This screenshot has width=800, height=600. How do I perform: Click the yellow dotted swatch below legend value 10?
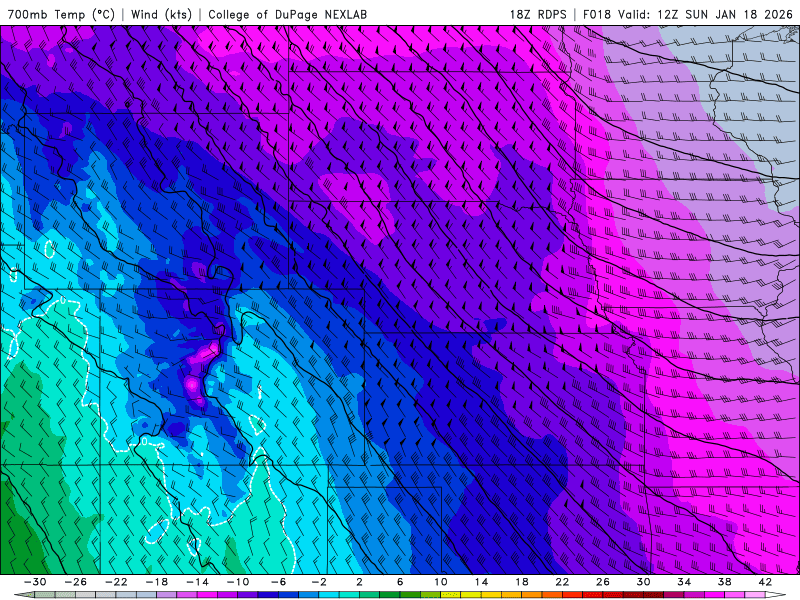point(451,595)
